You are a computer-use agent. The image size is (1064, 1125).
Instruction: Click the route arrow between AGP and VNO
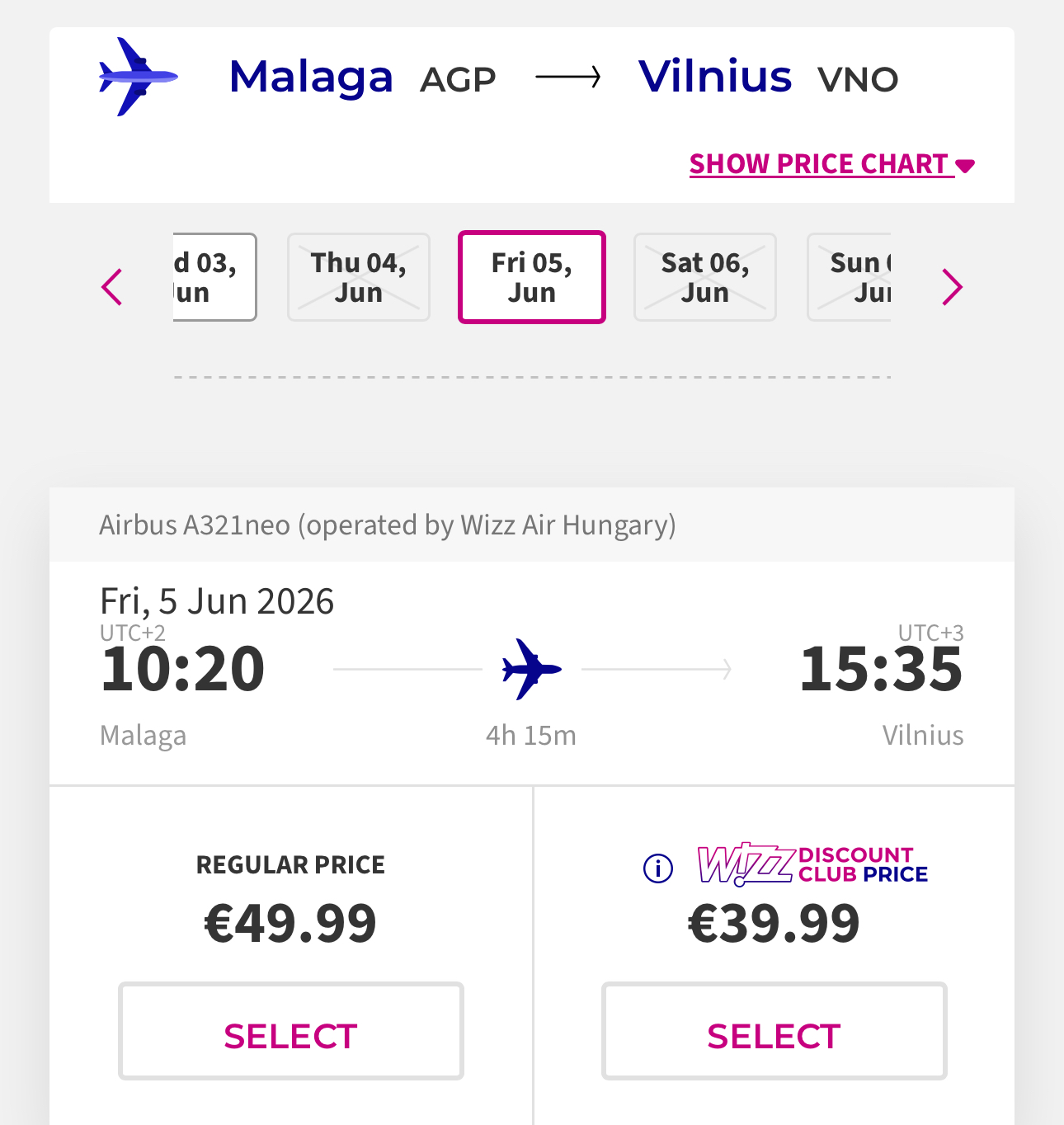click(x=567, y=78)
